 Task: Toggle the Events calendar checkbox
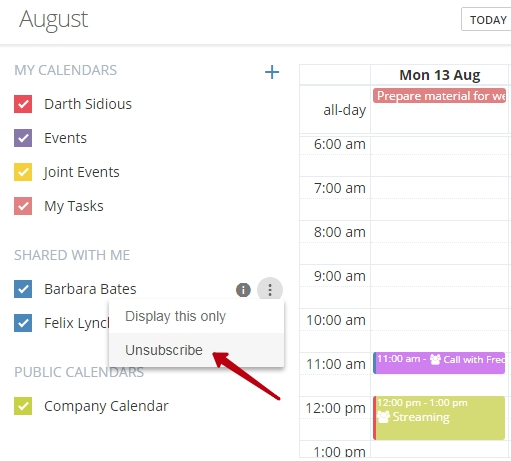[23, 138]
